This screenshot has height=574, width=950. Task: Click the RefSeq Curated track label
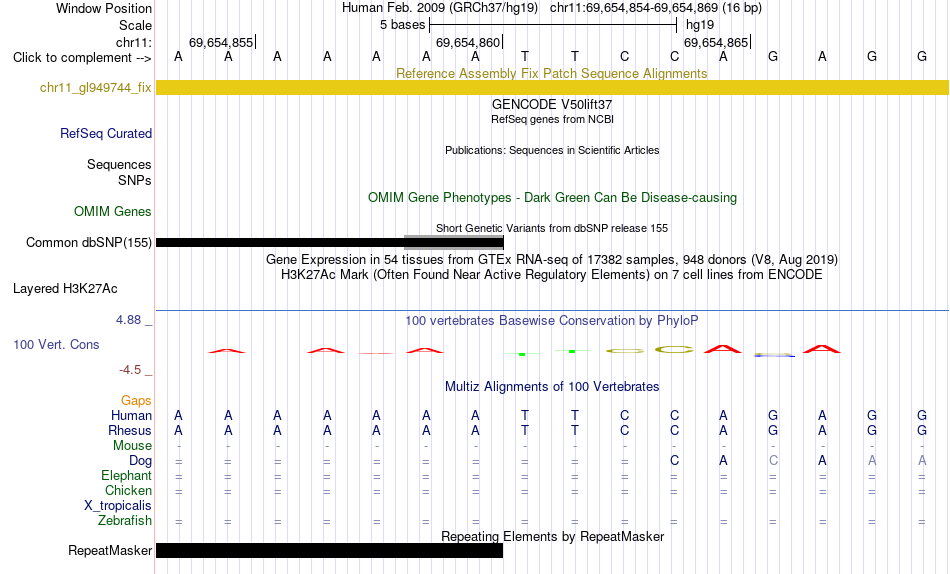106,133
